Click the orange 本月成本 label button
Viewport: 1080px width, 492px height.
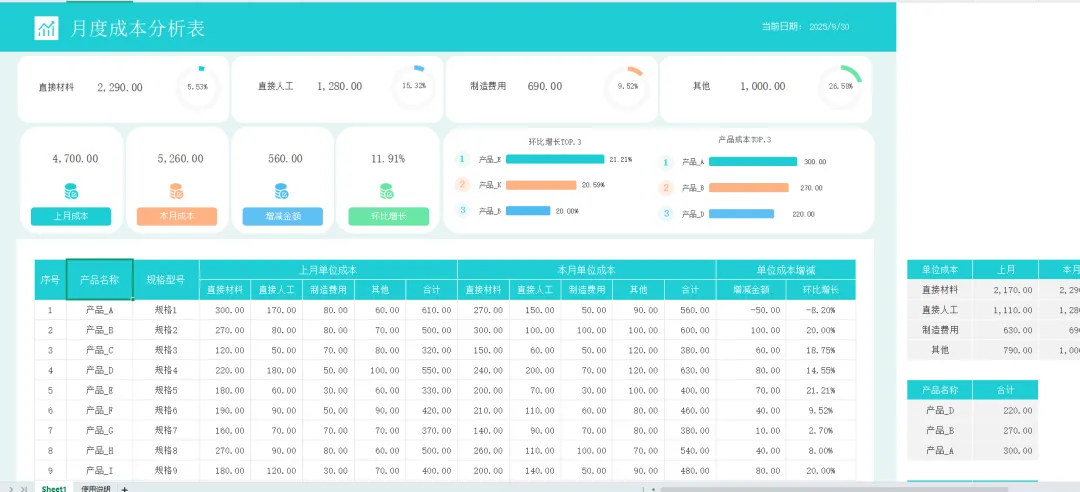coord(177,216)
